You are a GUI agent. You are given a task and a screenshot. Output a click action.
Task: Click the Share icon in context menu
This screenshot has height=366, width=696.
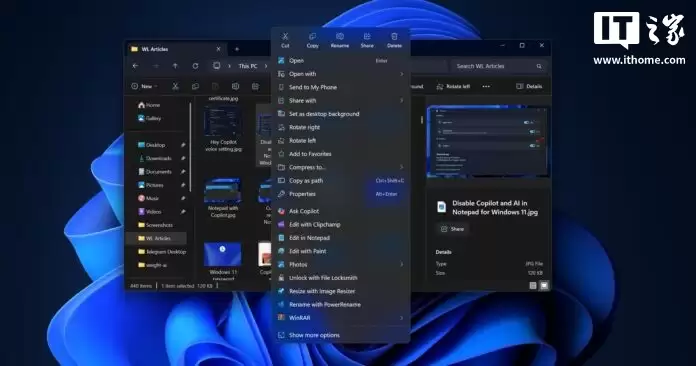[367, 36]
